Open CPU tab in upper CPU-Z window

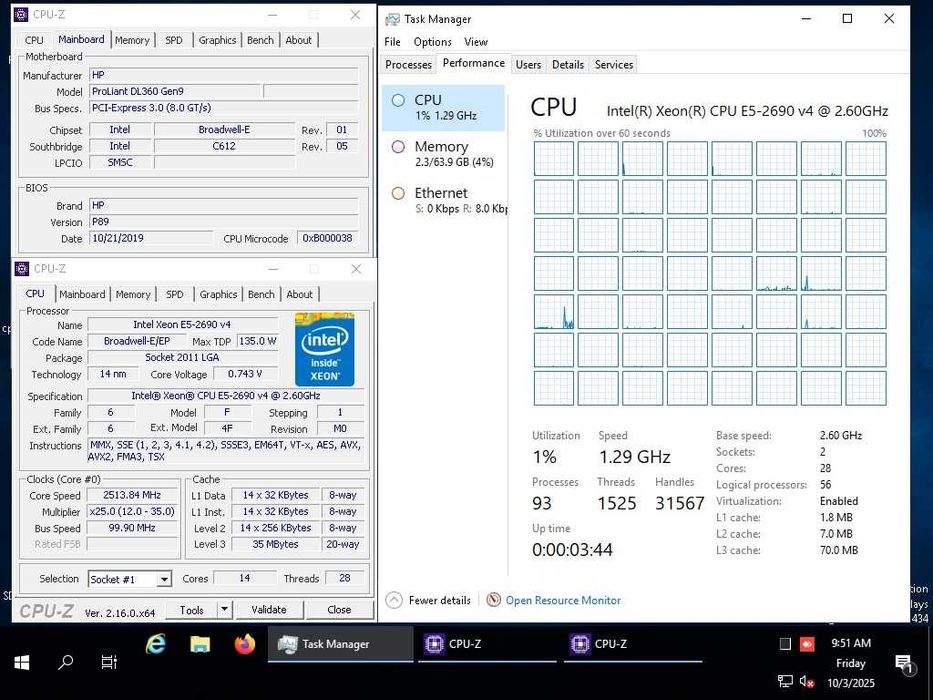pos(34,40)
